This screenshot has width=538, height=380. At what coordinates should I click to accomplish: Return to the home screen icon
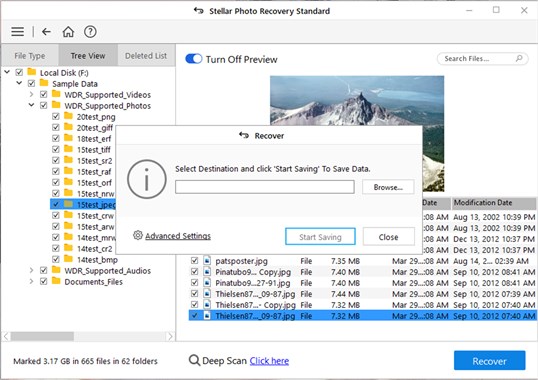(68, 32)
